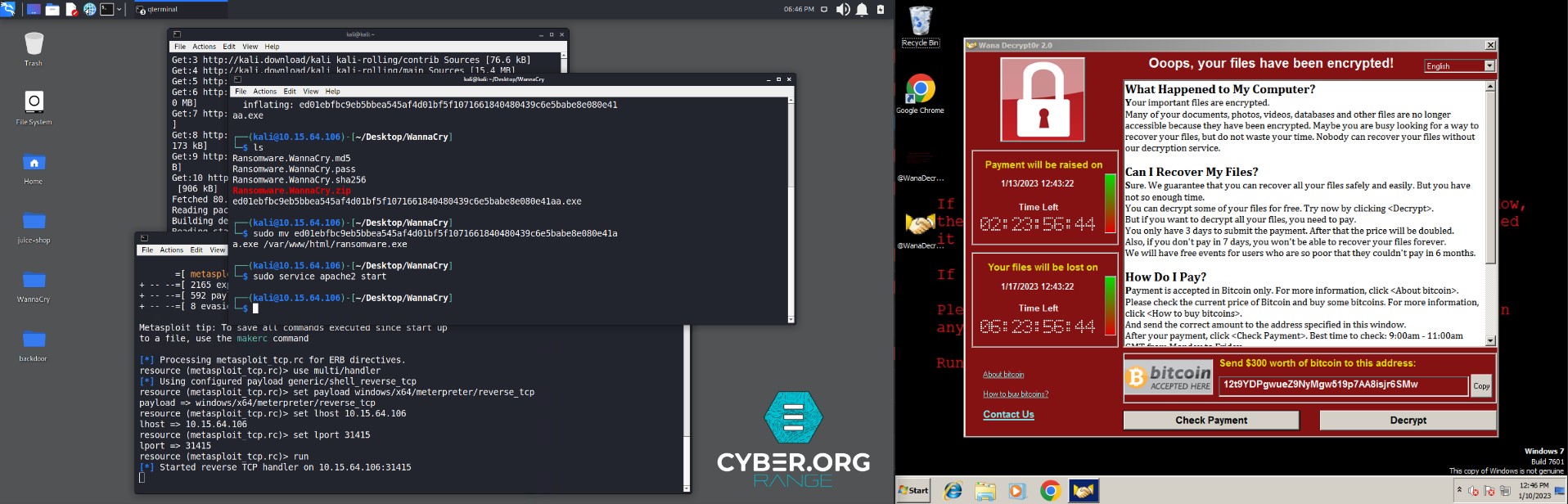Viewport: 1568px width, 504px height.
Task: Open File menu in metasploit terminal window
Action: point(147,250)
